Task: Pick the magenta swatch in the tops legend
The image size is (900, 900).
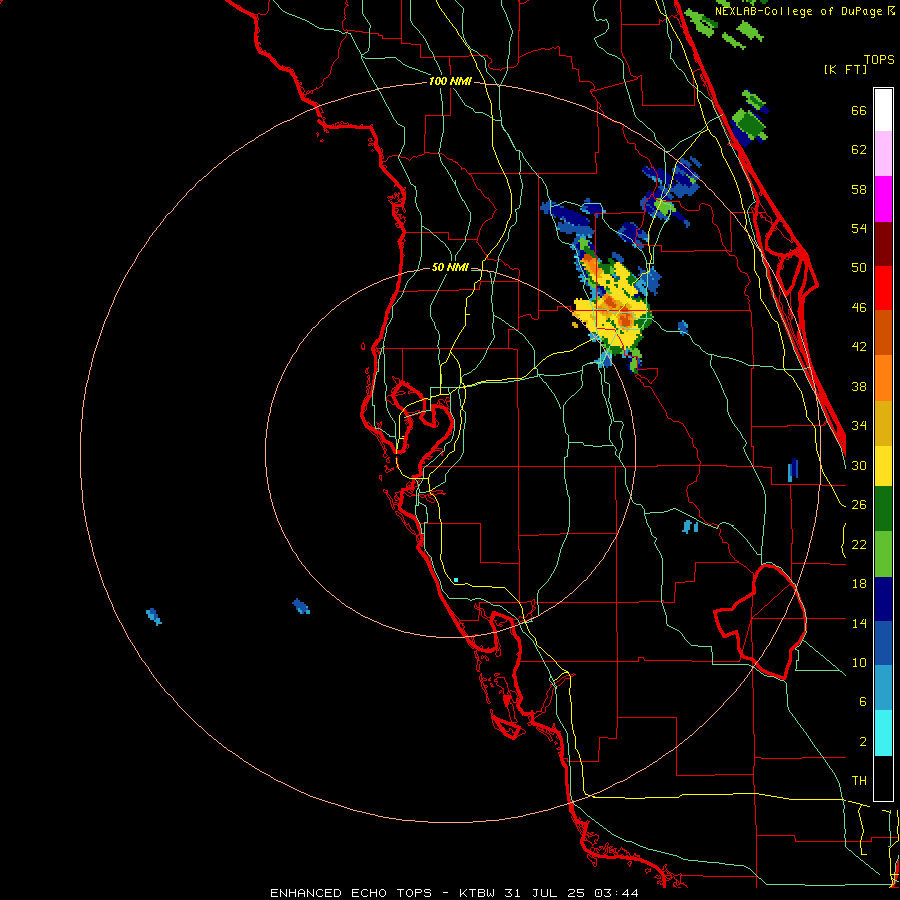Action: click(x=883, y=199)
